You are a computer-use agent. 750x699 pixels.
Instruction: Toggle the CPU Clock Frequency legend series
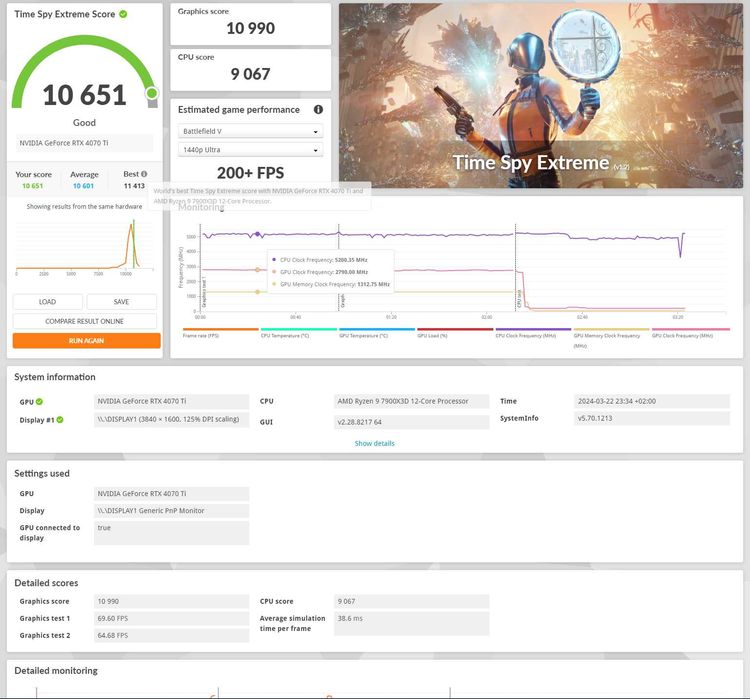pos(533,333)
